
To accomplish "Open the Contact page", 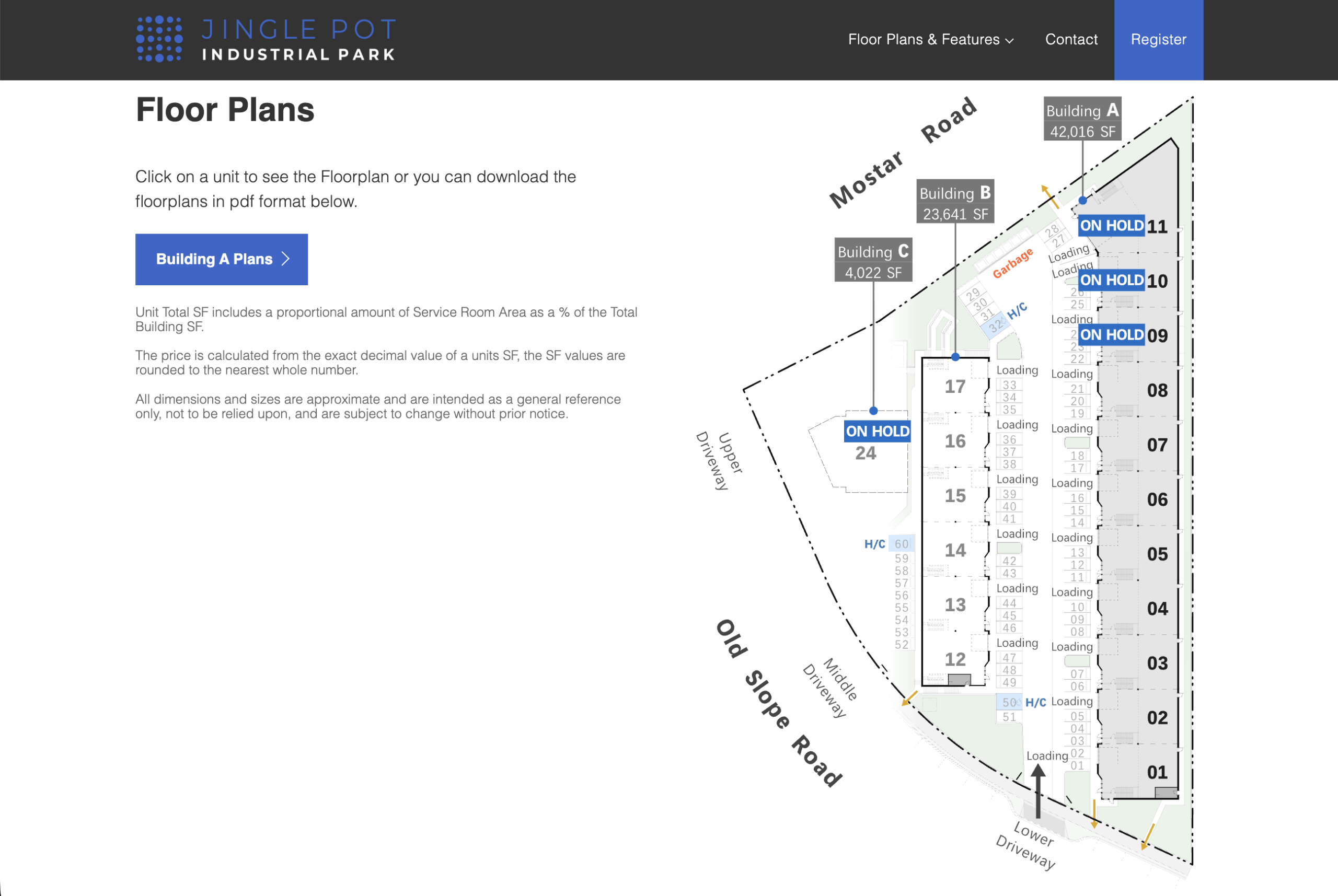I will (x=1071, y=39).
